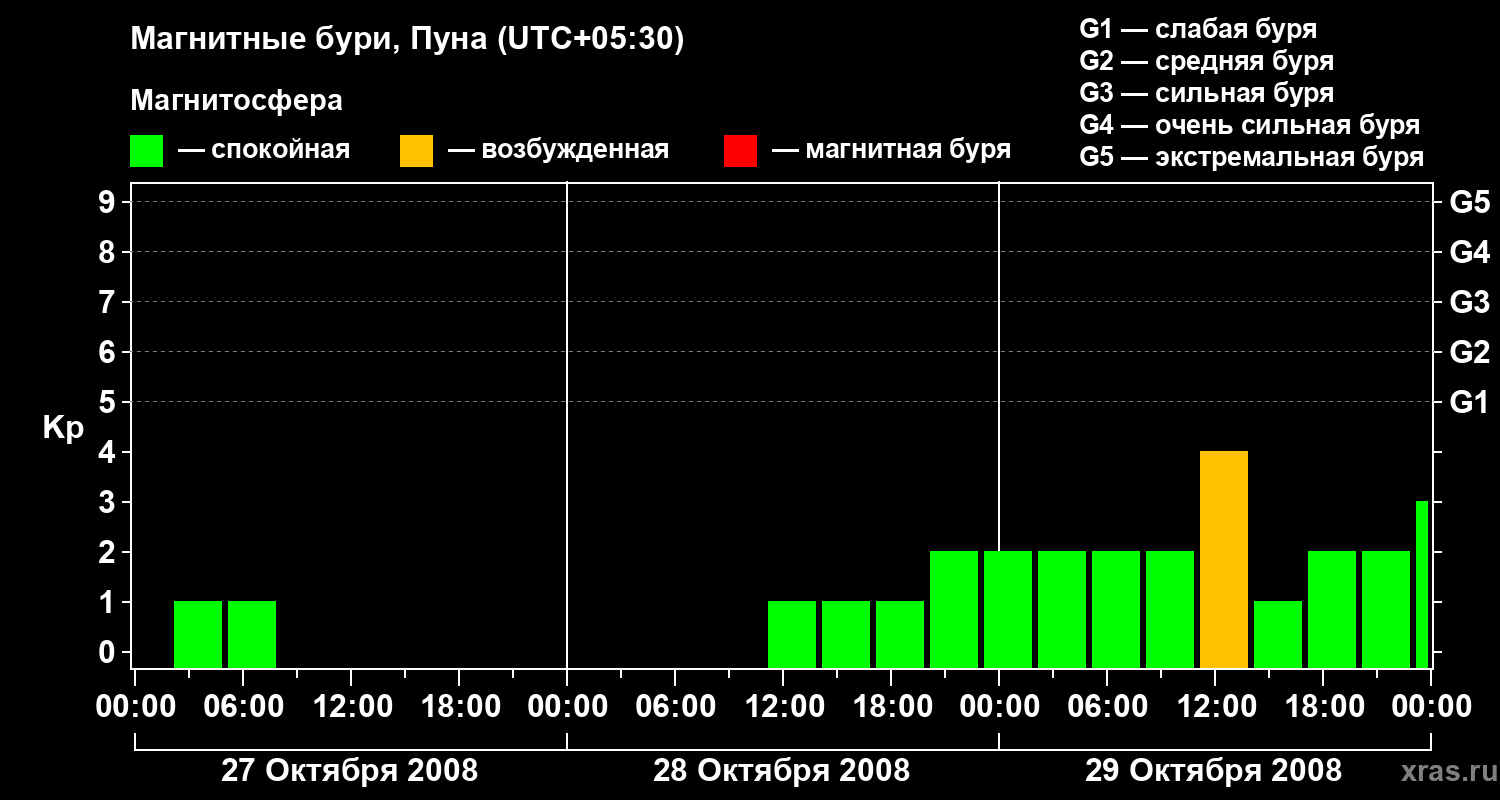Click the G5 storm level label on axis

tap(1469, 203)
